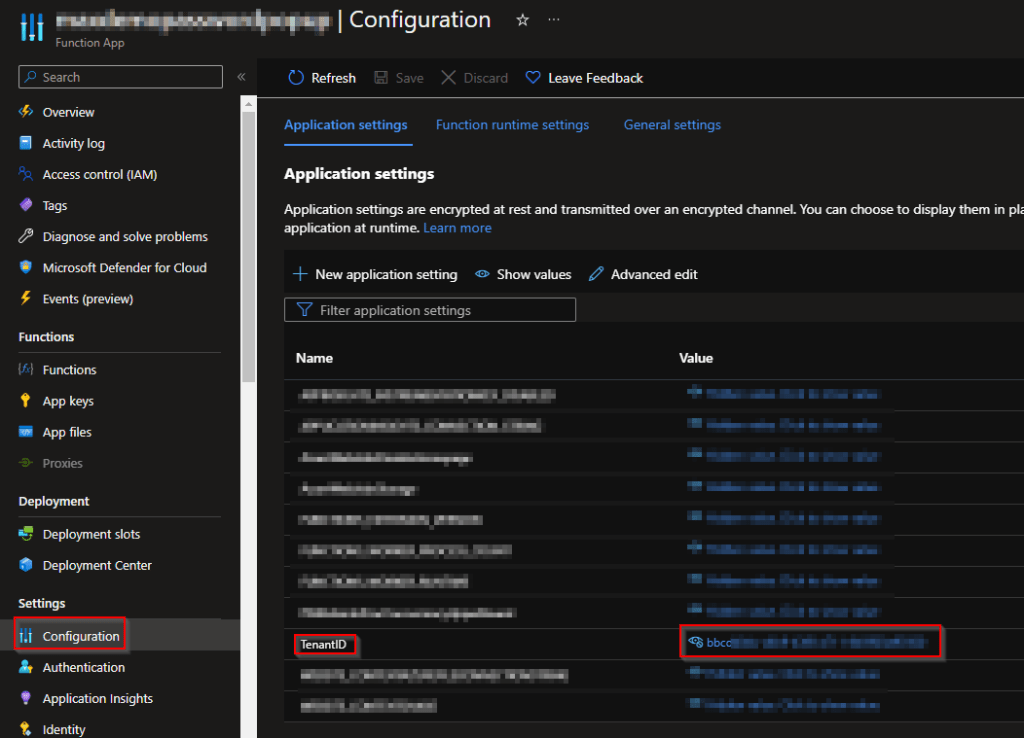
Task: Reveal the hidden TenantID value
Action: point(696,642)
